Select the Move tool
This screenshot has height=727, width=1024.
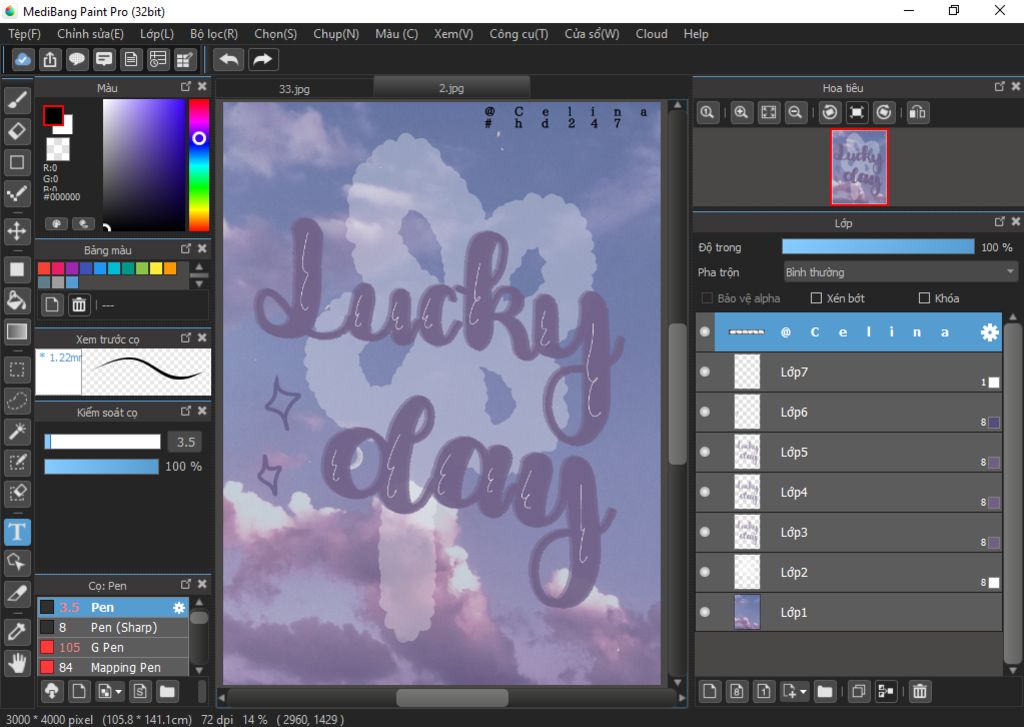(x=17, y=231)
